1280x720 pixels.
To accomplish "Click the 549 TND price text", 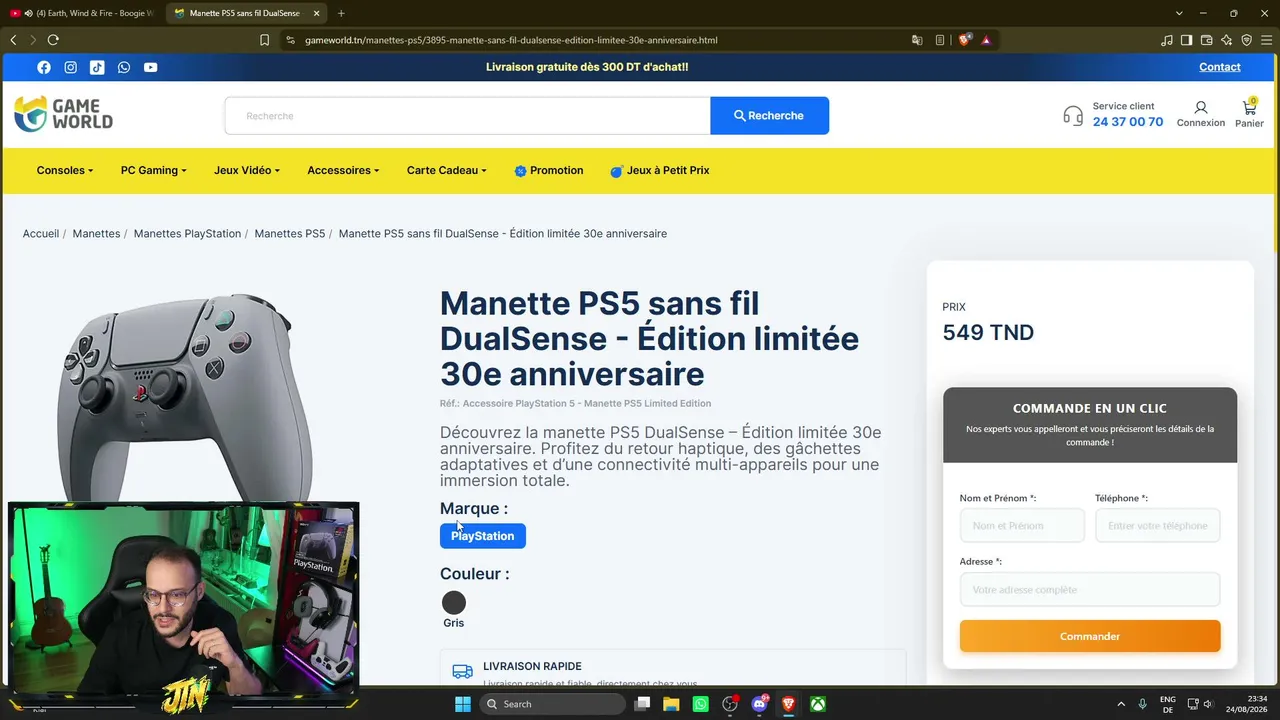I will coord(988,333).
